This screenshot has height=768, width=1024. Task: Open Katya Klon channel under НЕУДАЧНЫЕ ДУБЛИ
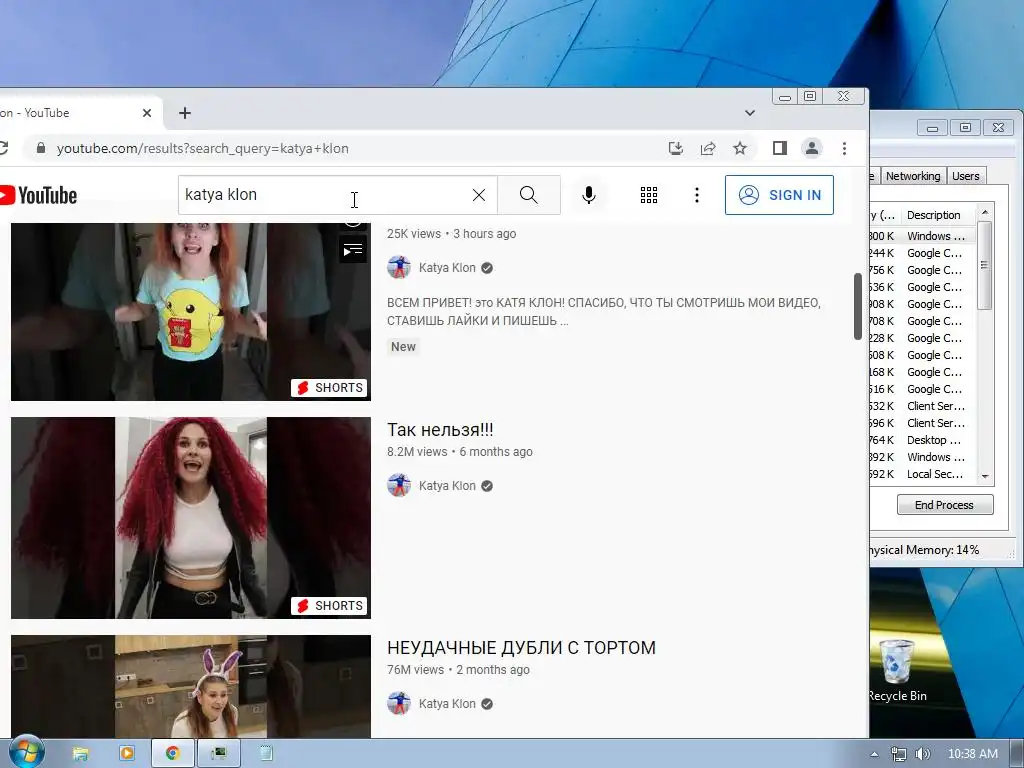(x=447, y=704)
